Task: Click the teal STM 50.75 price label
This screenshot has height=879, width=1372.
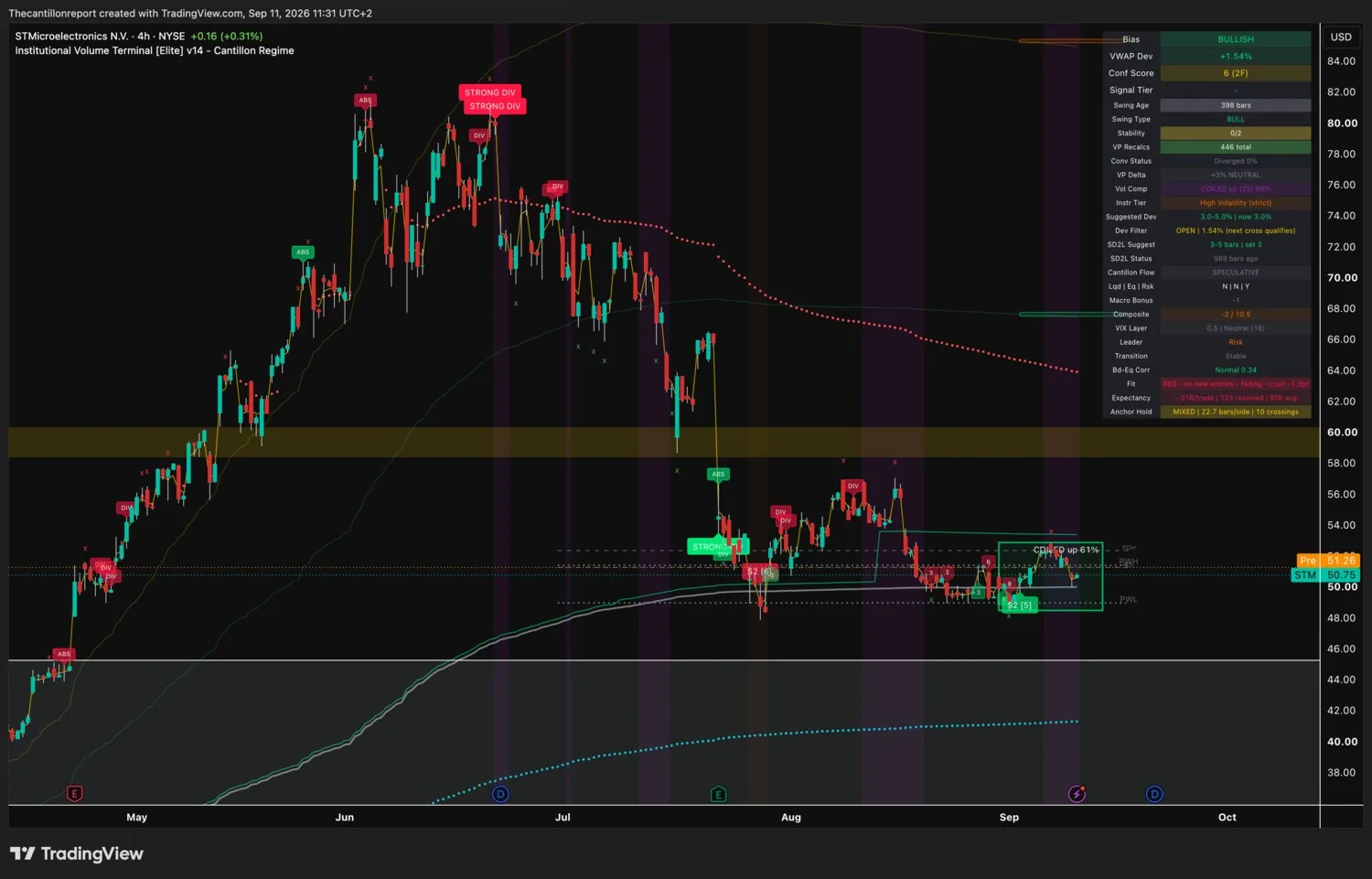Action: tap(1325, 575)
